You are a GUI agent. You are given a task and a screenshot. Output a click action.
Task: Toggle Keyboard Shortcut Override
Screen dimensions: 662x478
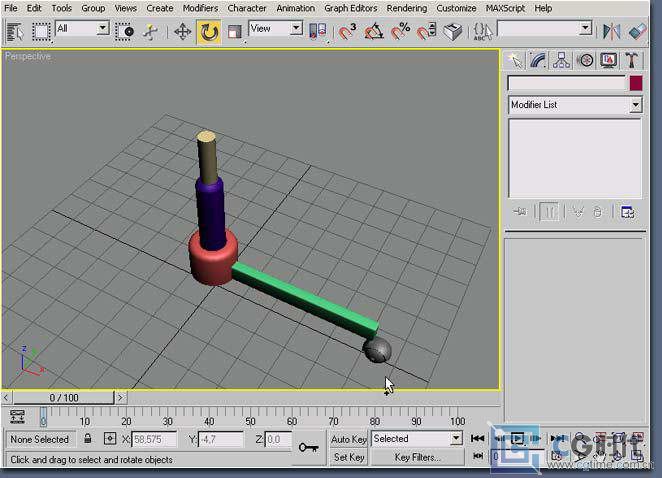coord(453,32)
